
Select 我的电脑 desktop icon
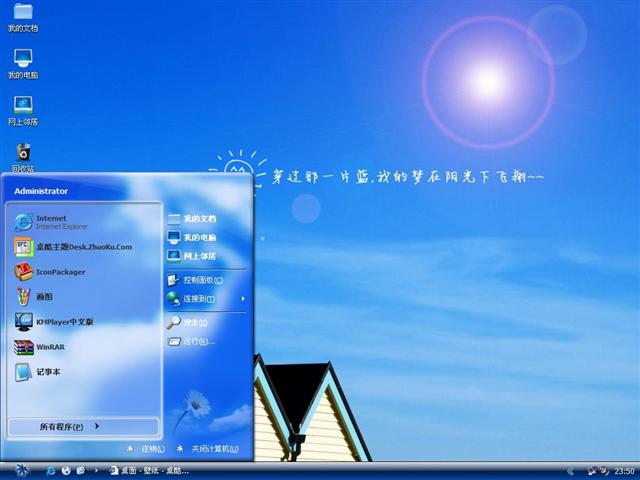pos(23,64)
